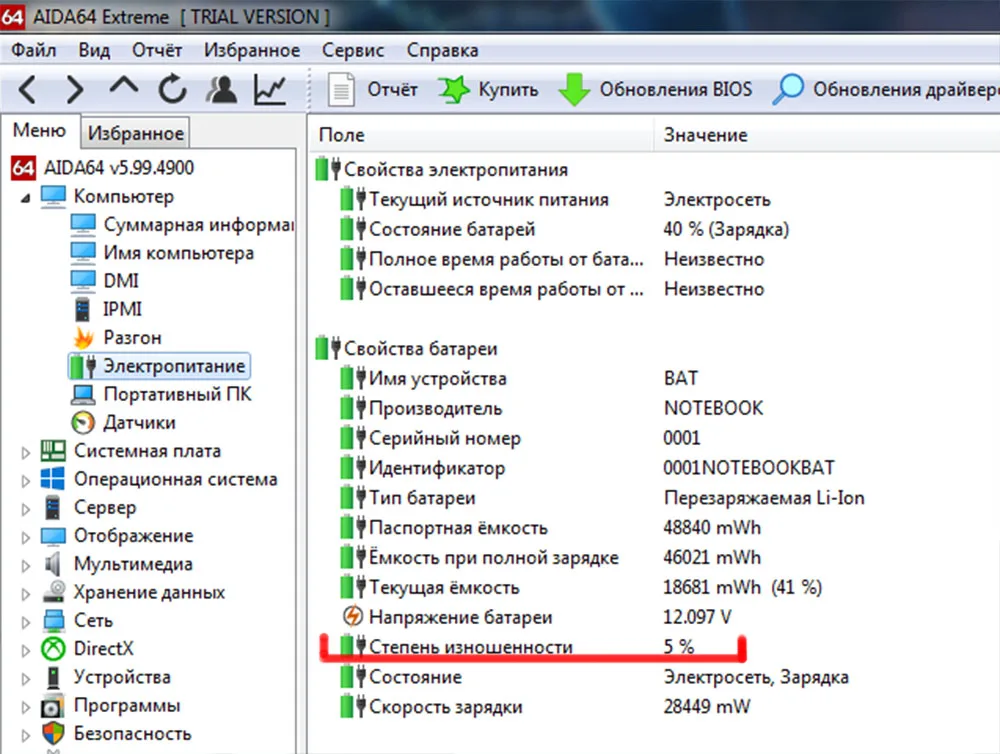The image size is (1000, 754).
Task: Expand the Устройства node
Action: [26, 678]
